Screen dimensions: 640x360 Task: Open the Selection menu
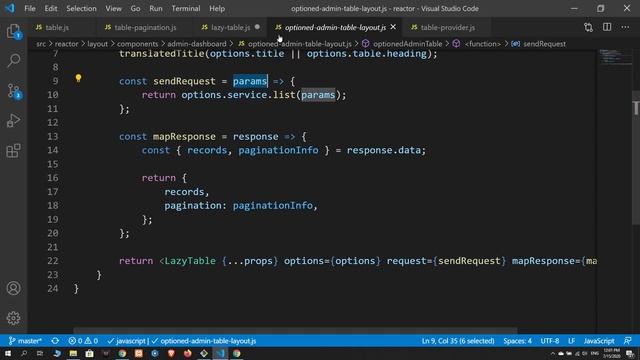tap(81, 8)
